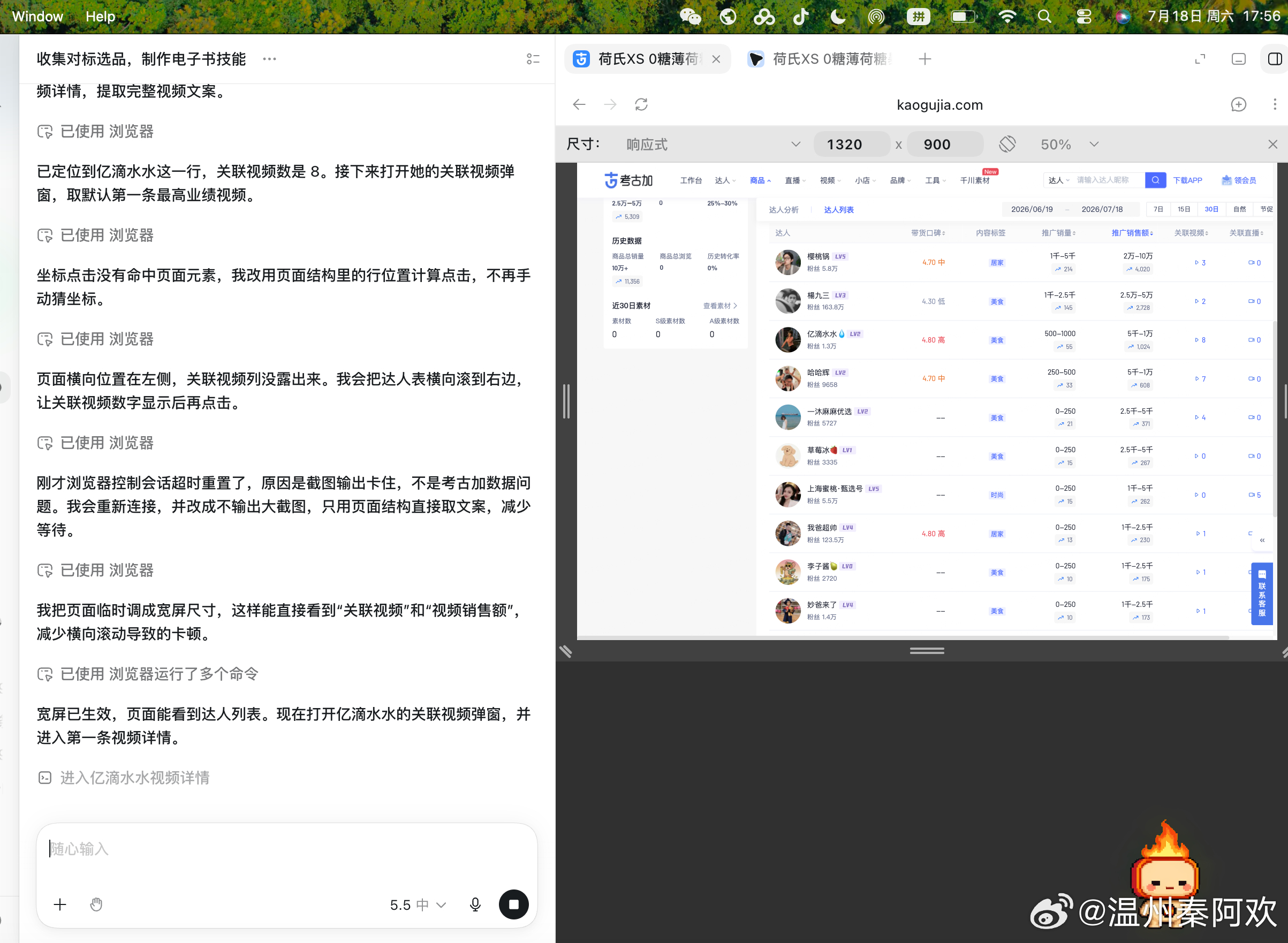
Task: Select the 自然 date range option
Action: pos(1239,209)
